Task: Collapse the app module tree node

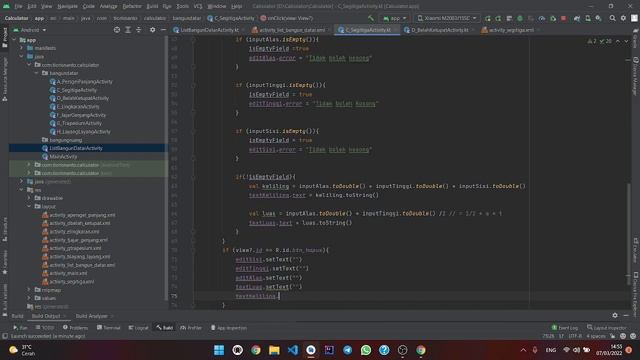Action: [14, 40]
